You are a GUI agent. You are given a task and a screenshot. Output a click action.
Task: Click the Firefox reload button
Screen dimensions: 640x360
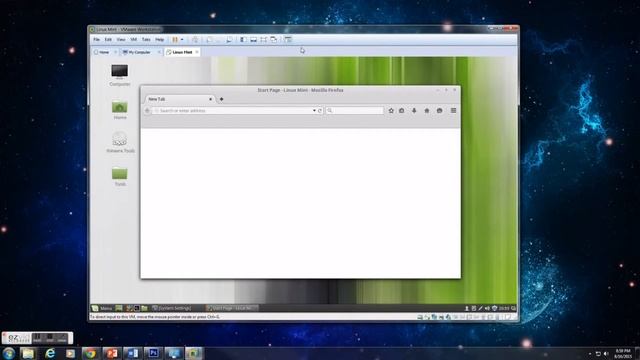point(320,111)
